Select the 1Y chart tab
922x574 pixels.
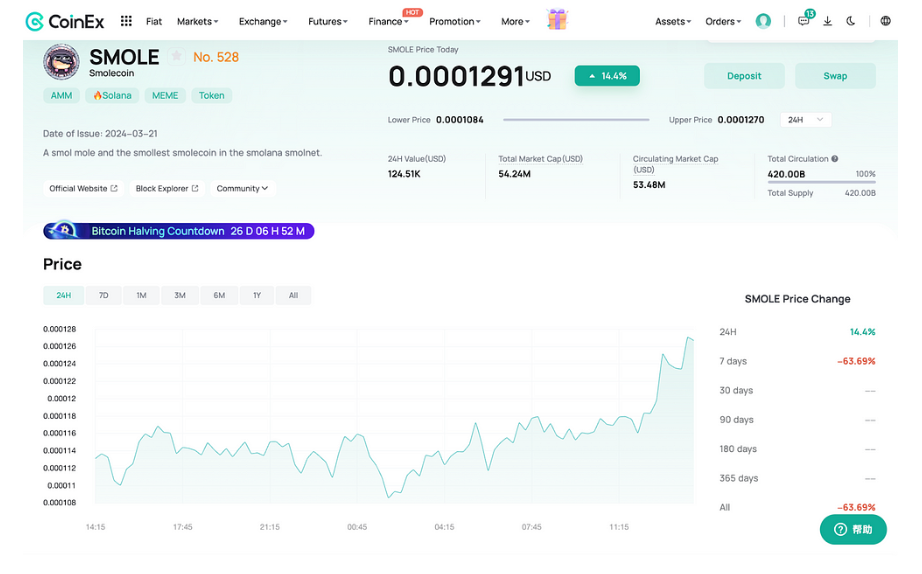coord(257,295)
